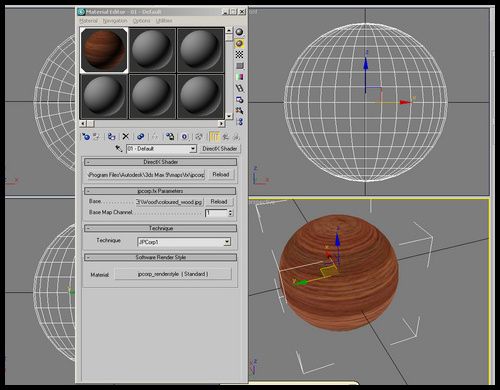Open the Material Editor Options icon

[239, 100]
